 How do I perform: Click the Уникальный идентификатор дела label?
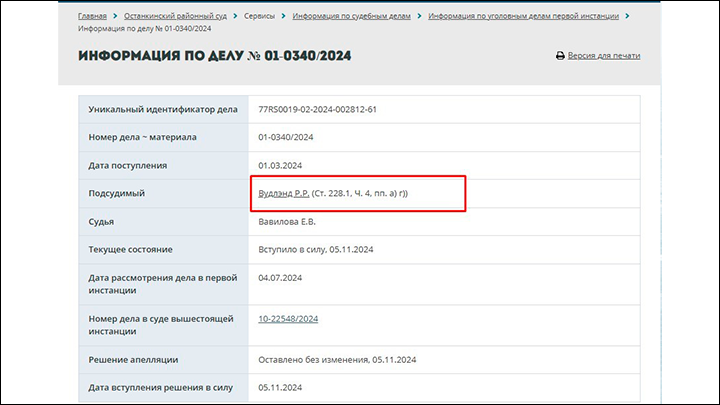click(x=163, y=109)
